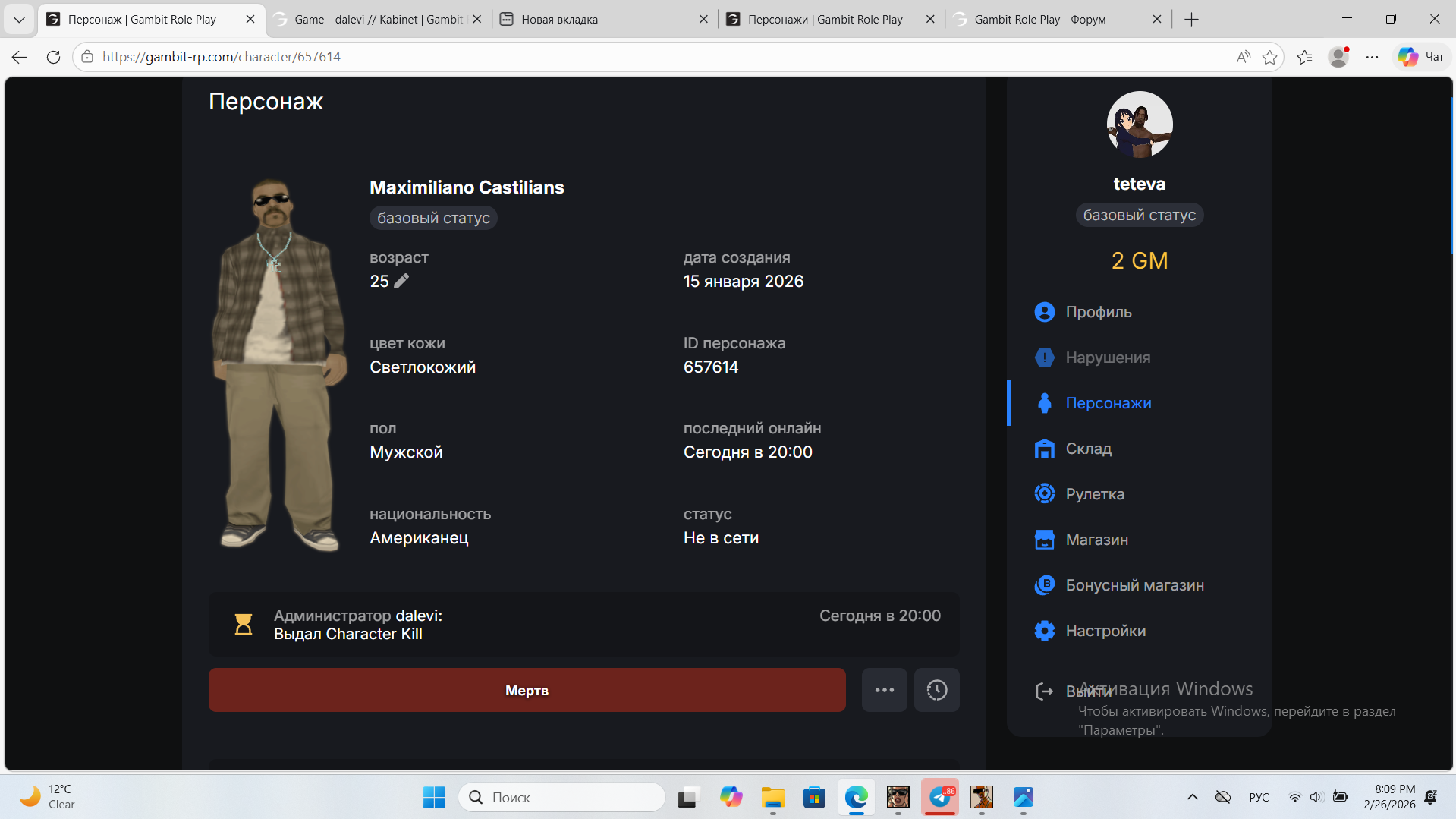The image size is (1456, 819).
Task: Click the pencil icon to edit age
Action: click(401, 281)
